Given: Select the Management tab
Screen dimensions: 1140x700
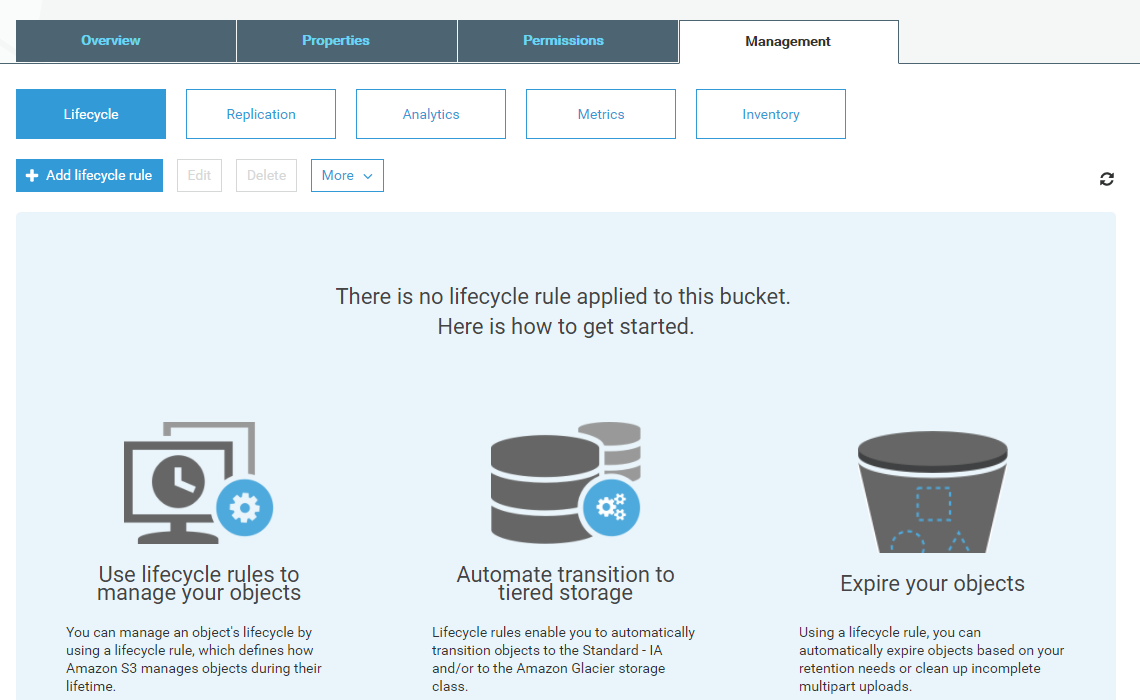Looking at the screenshot, I should click(x=788, y=42).
